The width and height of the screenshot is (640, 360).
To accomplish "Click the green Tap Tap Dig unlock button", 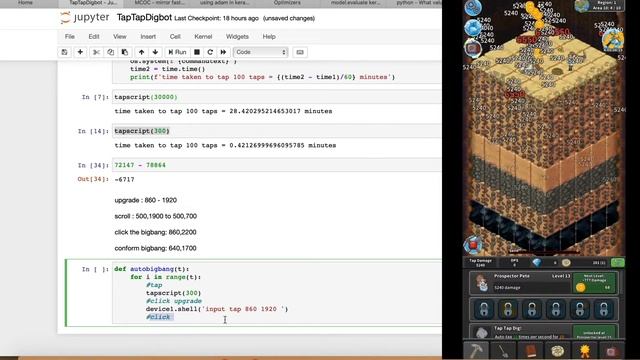I will click(594, 332).
